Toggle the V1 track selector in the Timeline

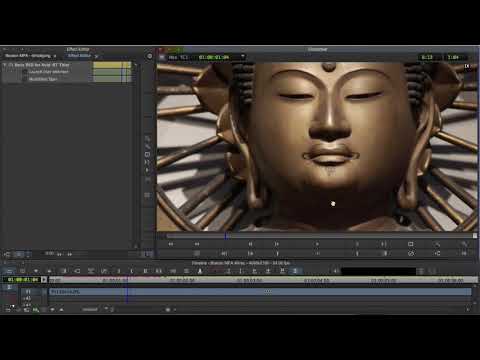pos(28,292)
